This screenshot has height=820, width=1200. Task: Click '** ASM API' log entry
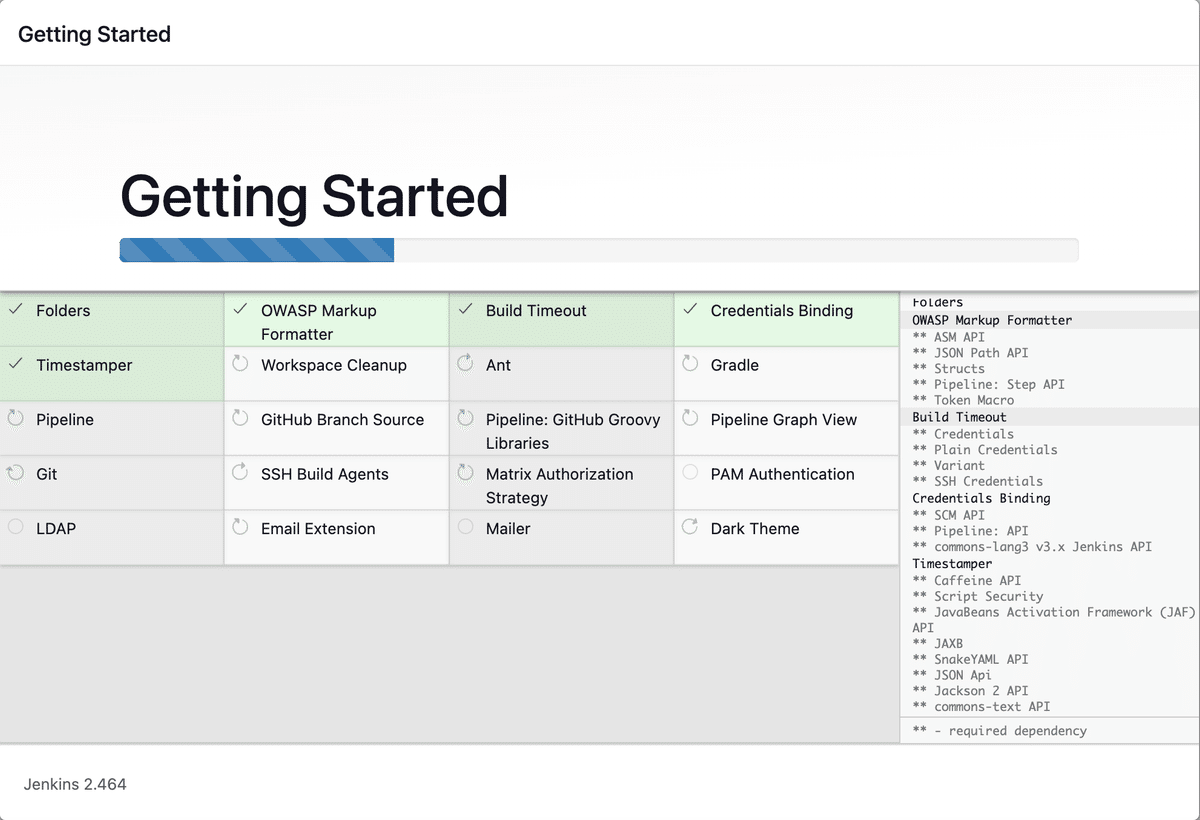[x=949, y=337]
